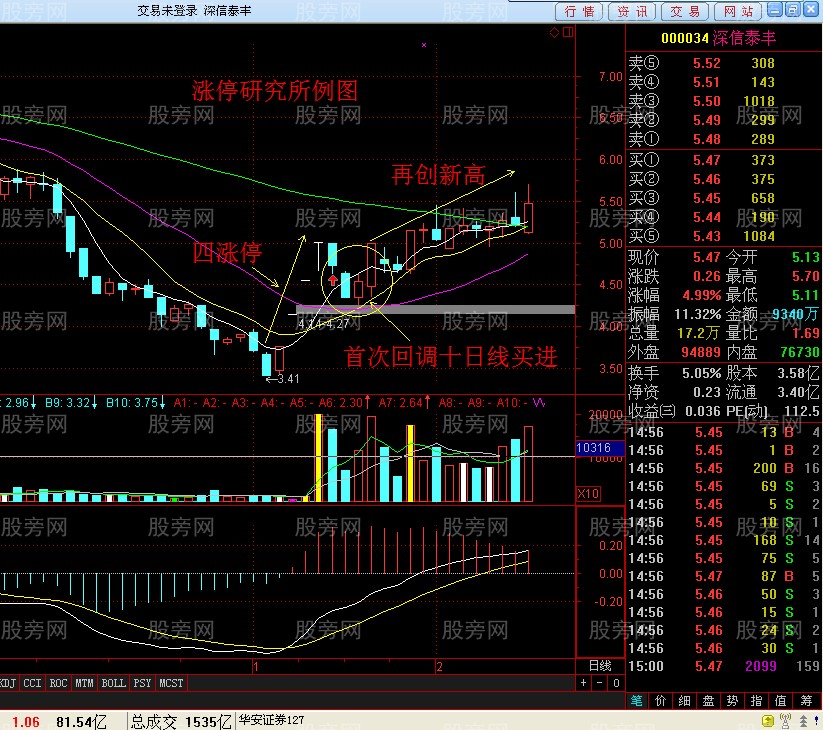Viewport: 823px width, 730px height.
Task: Open the 资讯 button
Action: click(632, 11)
